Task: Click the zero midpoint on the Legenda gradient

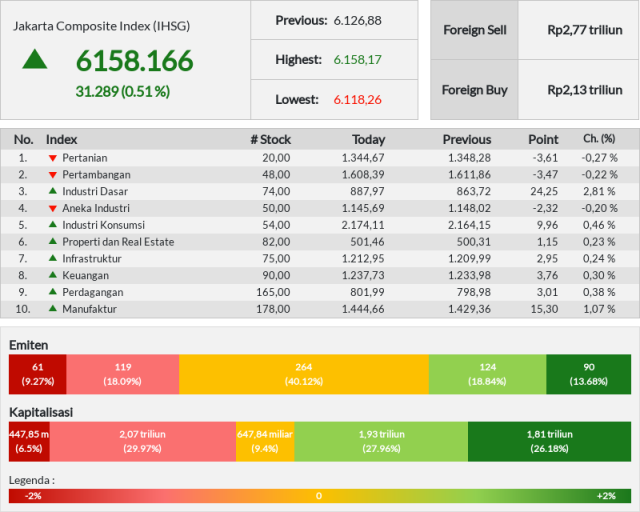Action: tap(319, 496)
